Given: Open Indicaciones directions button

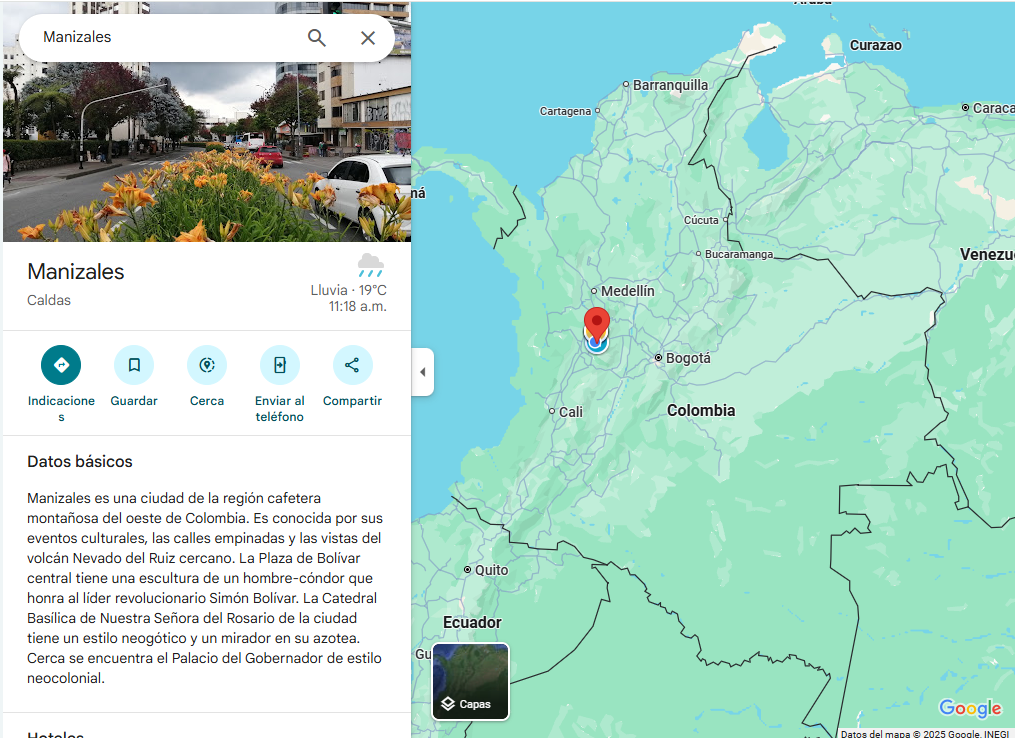Looking at the screenshot, I should [61, 365].
